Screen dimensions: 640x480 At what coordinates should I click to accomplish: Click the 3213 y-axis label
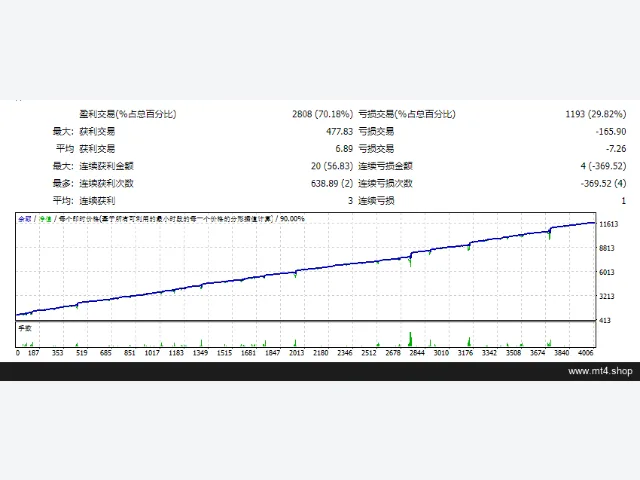point(607,296)
